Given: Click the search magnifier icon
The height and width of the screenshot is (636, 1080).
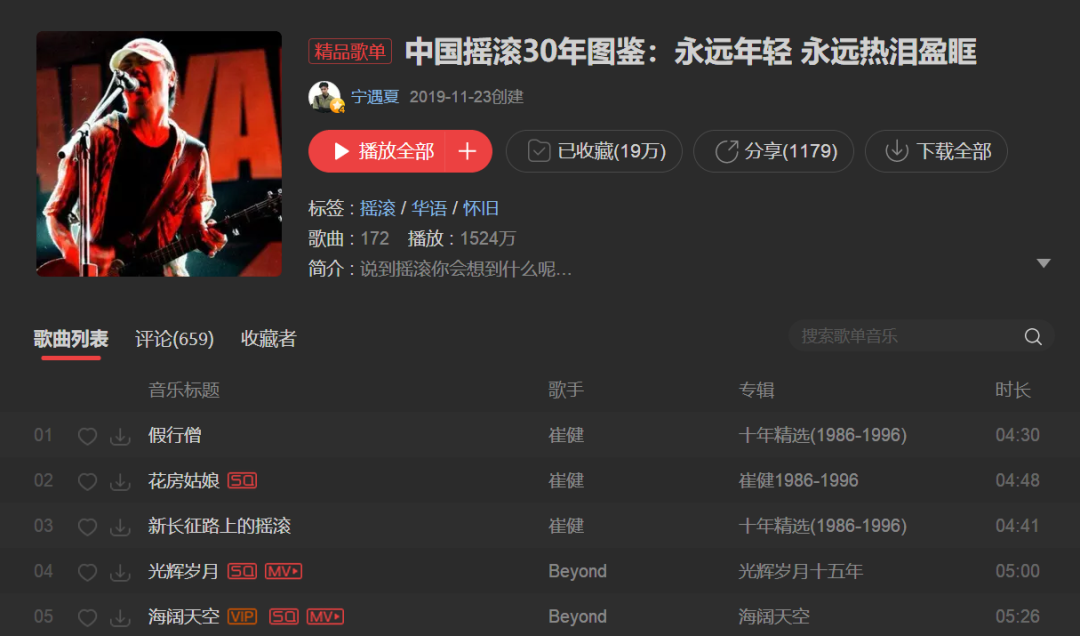Looking at the screenshot, I should [x=1033, y=336].
